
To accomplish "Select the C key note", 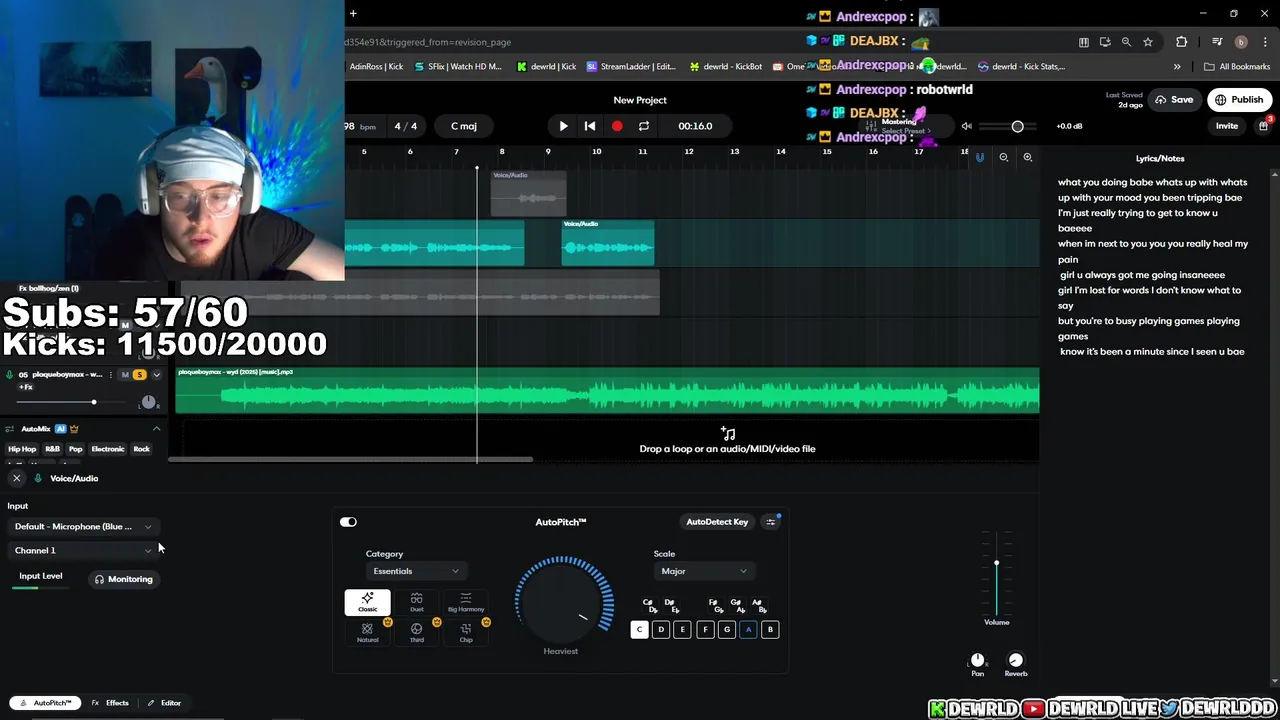I will tap(639, 629).
